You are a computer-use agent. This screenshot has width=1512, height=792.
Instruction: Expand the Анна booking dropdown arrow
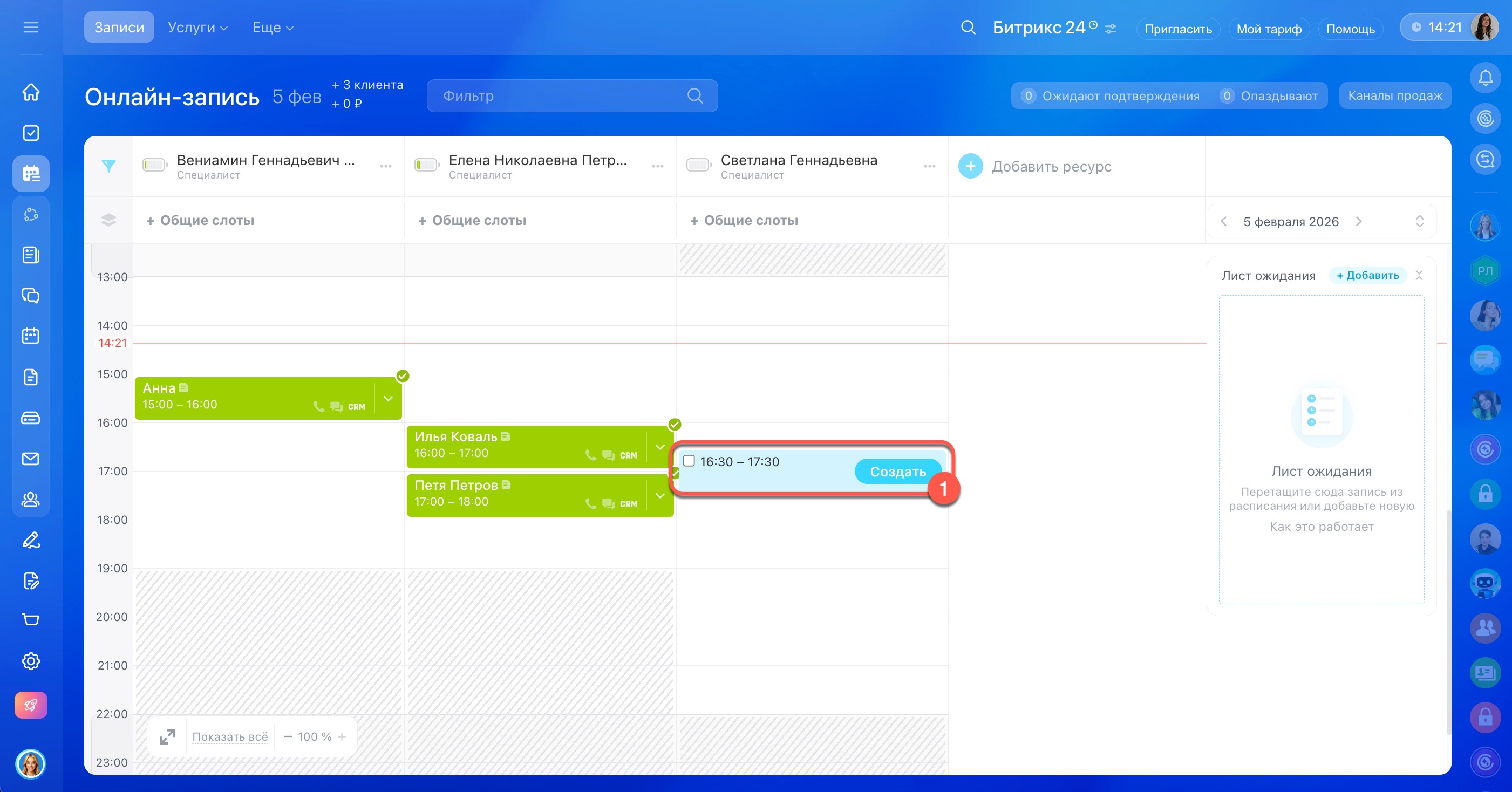(388, 398)
